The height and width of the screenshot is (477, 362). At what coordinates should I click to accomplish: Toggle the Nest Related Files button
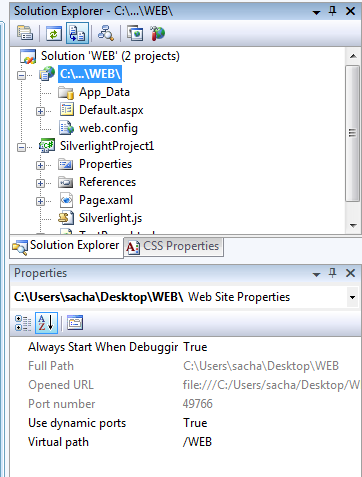77,33
